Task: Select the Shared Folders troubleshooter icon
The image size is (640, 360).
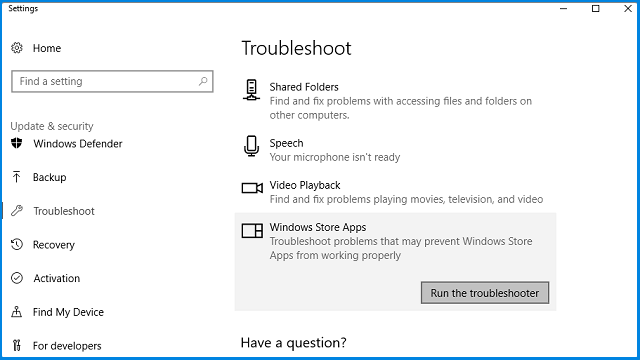Action: pos(251,90)
